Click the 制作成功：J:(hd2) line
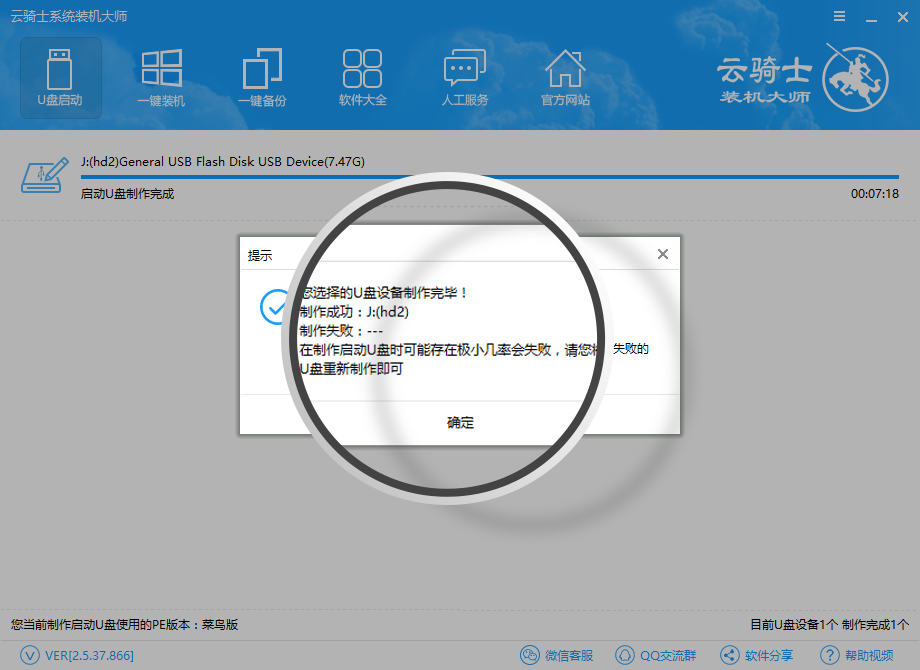 click(x=354, y=312)
